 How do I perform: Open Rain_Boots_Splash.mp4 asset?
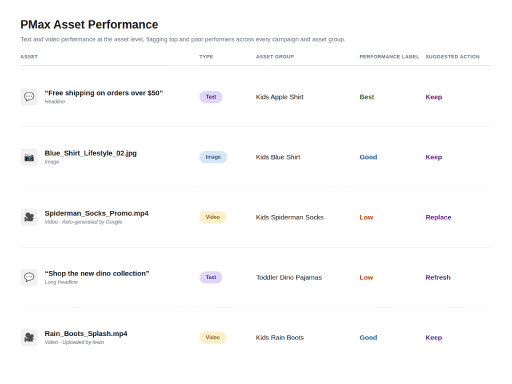tap(86, 334)
